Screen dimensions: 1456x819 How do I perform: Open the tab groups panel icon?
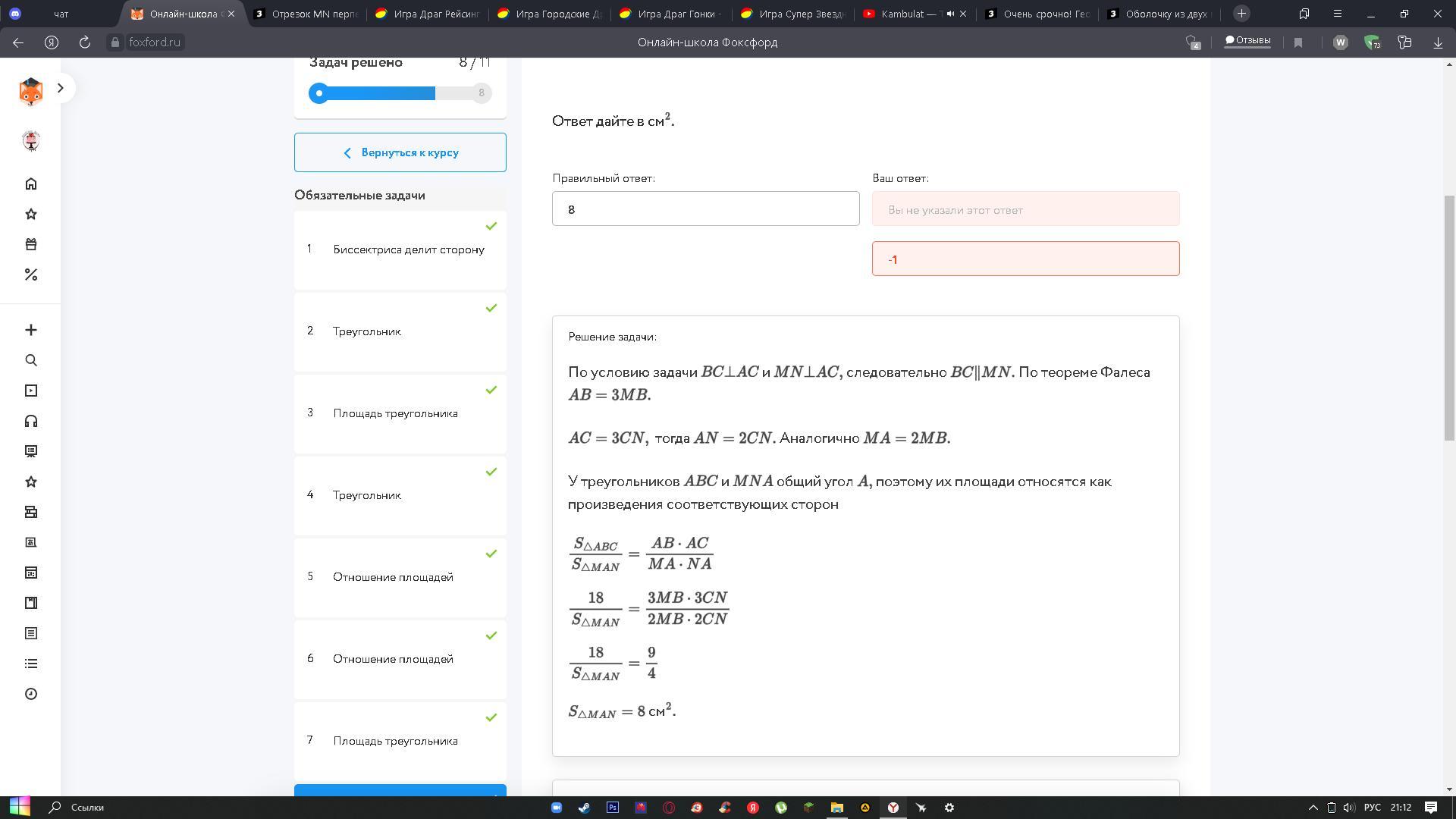(1304, 14)
